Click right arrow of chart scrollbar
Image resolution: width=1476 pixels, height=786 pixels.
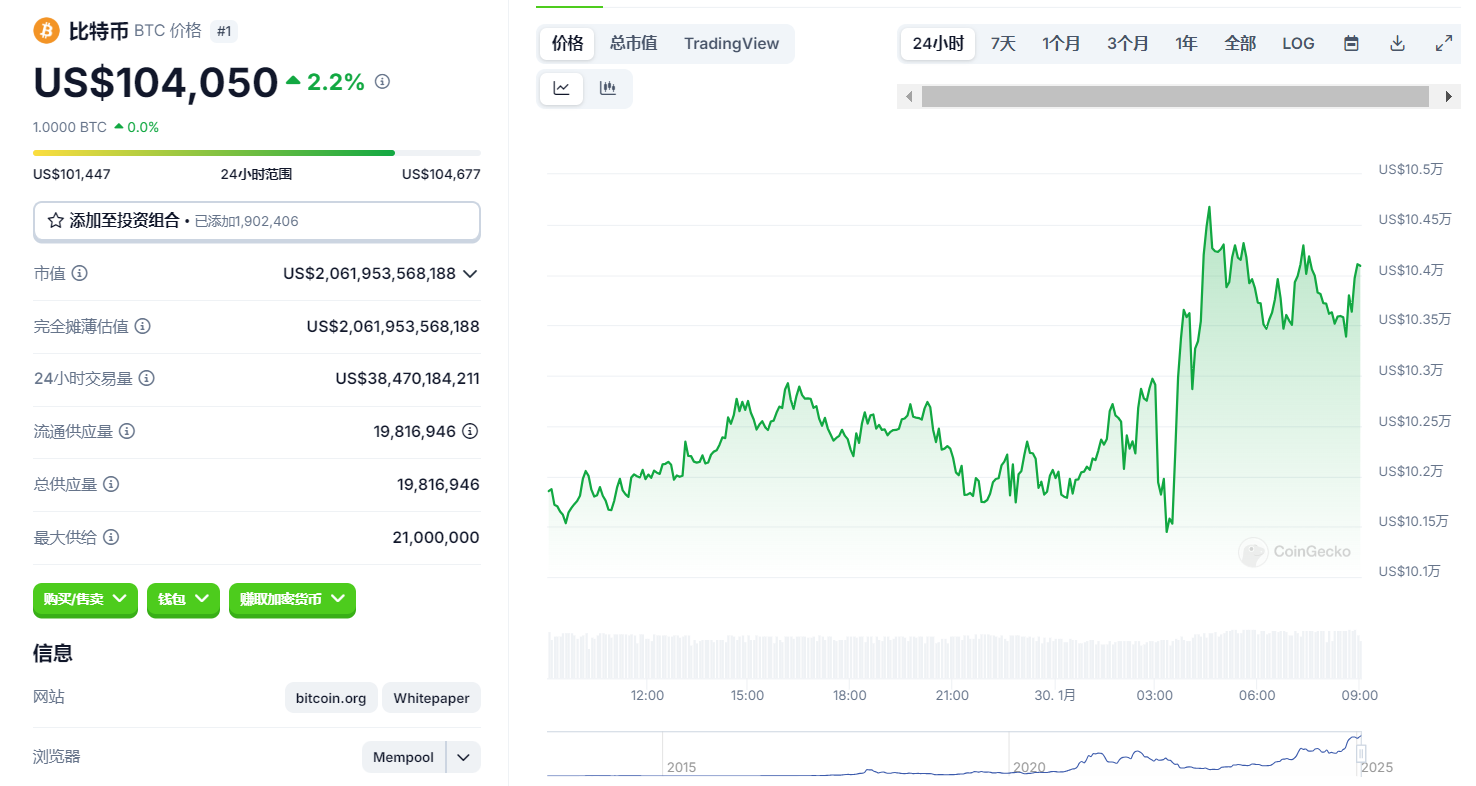click(1449, 97)
